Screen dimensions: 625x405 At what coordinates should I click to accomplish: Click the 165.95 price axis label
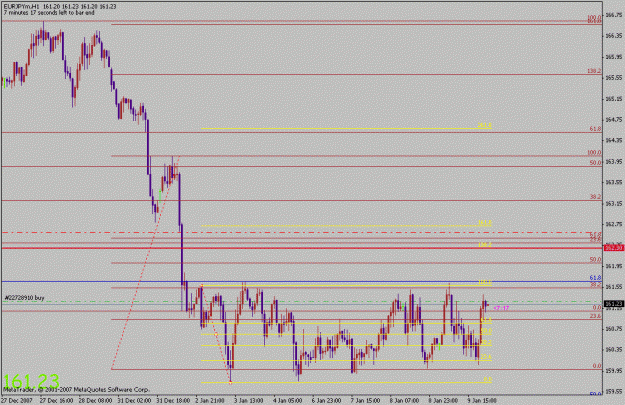614,57
